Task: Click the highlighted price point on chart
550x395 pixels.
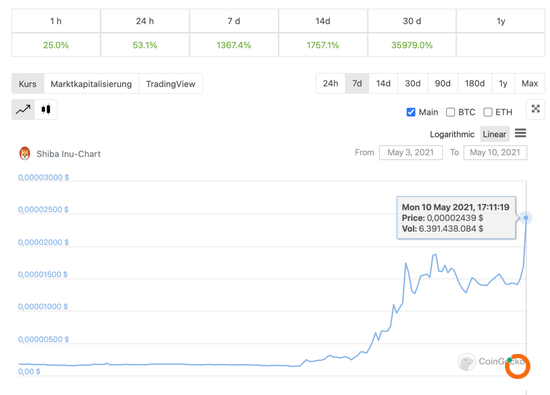Action: (526, 218)
